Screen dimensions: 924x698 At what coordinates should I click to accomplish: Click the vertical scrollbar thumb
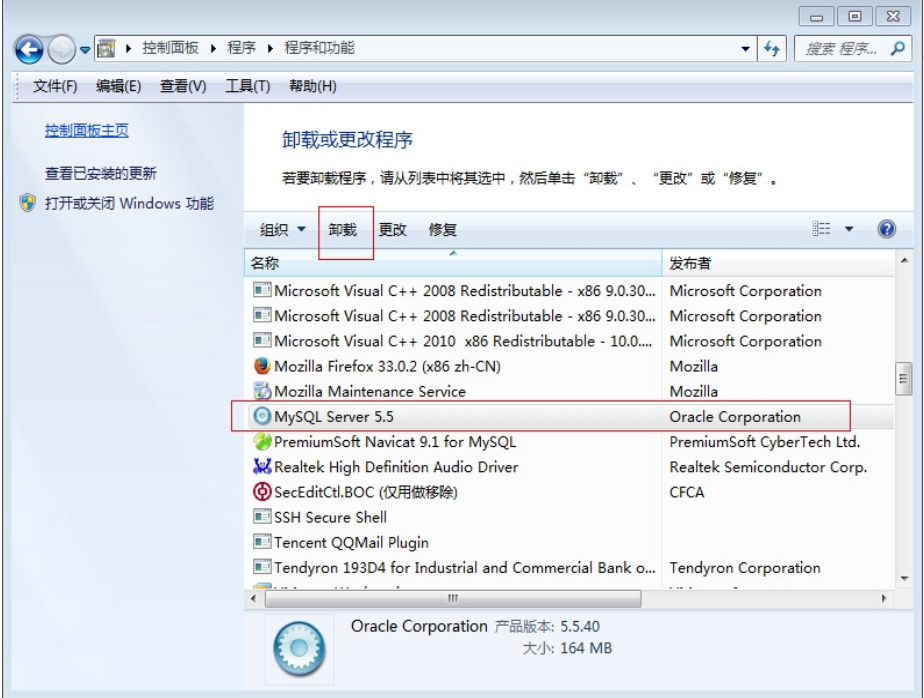(x=903, y=379)
